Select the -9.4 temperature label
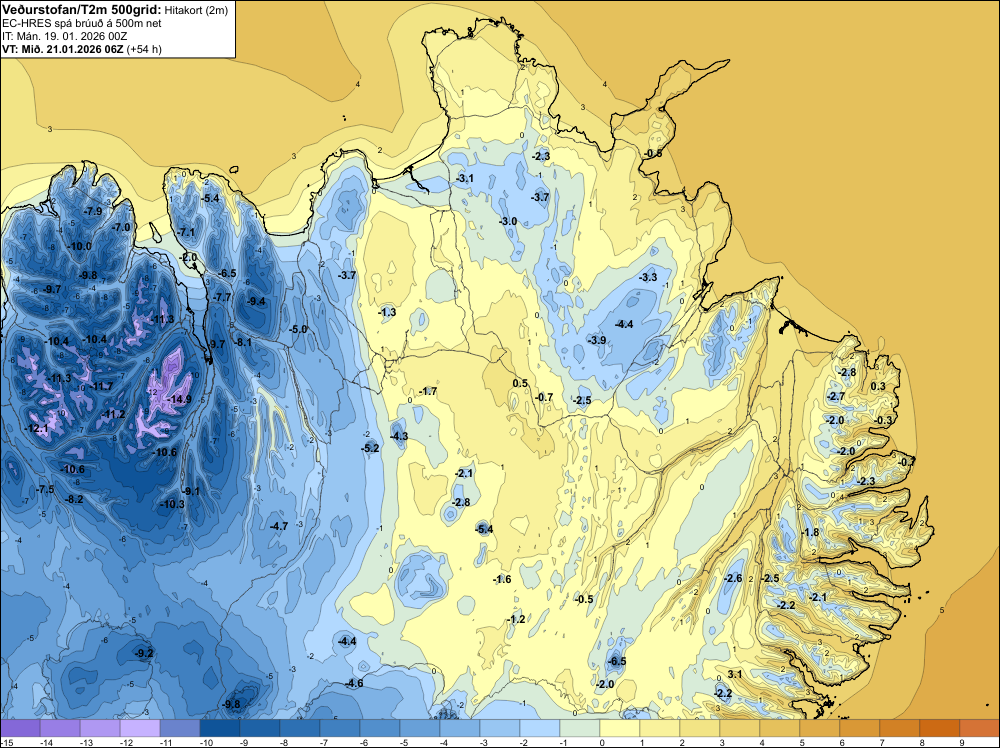1000x748 pixels. click(x=256, y=301)
